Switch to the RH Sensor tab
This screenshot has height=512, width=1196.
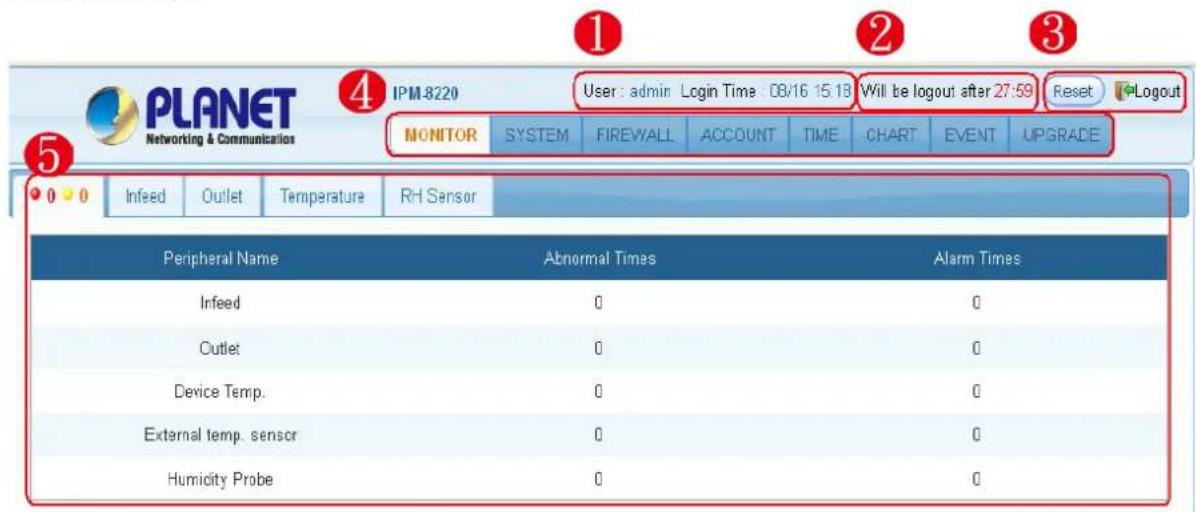[x=439, y=196]
